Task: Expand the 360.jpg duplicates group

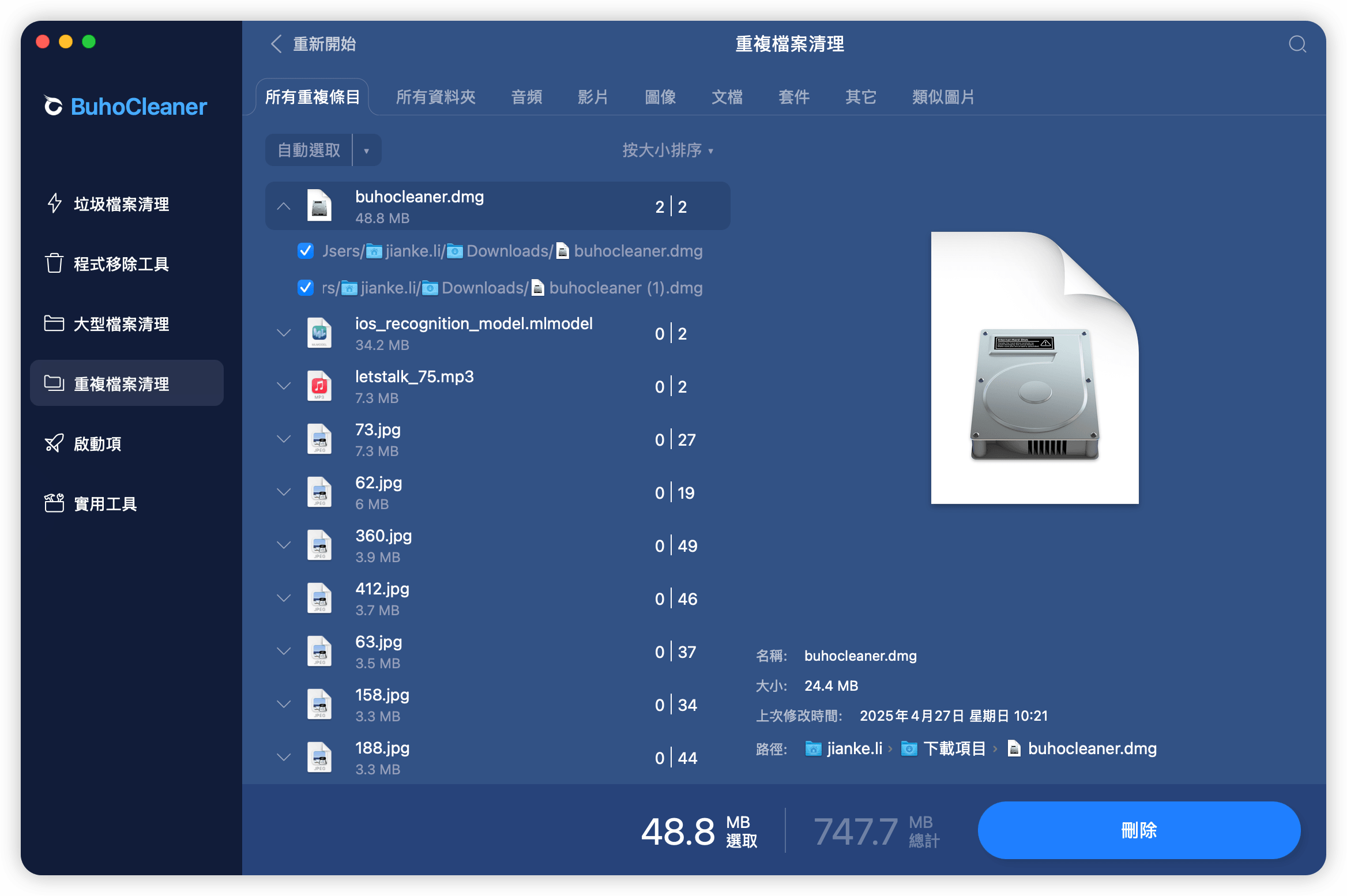Action: (x=284, y=545)
